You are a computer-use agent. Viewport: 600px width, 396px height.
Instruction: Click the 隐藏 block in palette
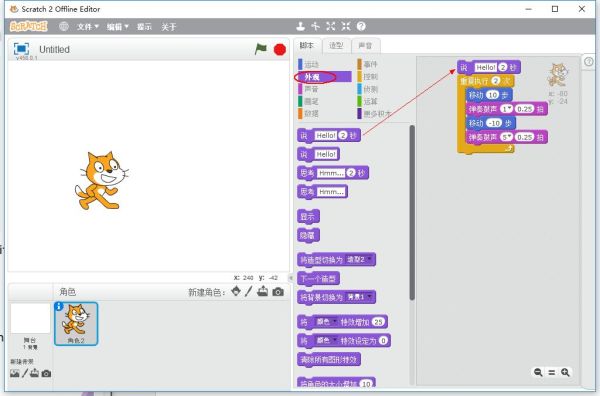308,235
